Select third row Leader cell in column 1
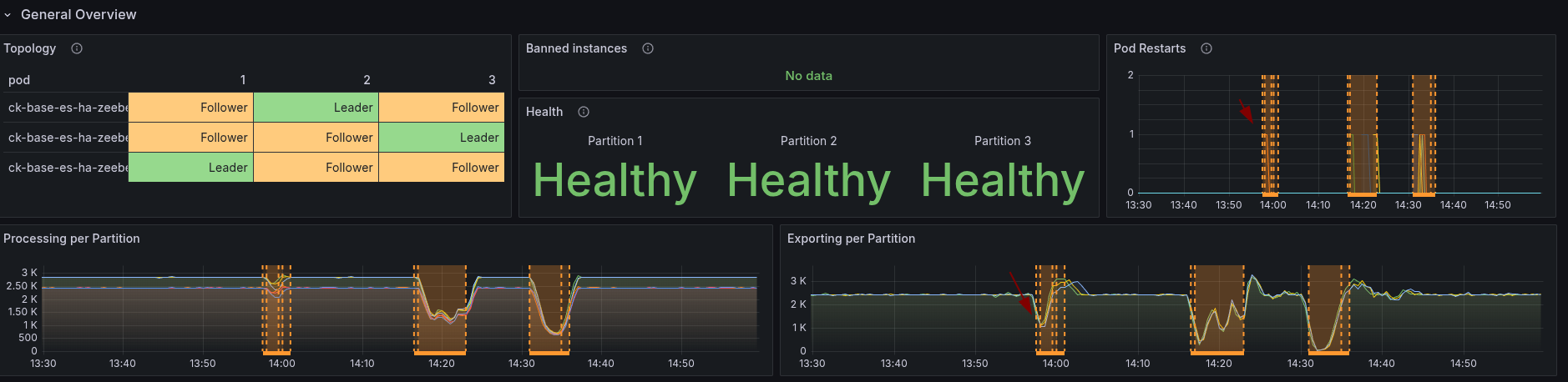The image size is (1568, 382). pos(191,168)
